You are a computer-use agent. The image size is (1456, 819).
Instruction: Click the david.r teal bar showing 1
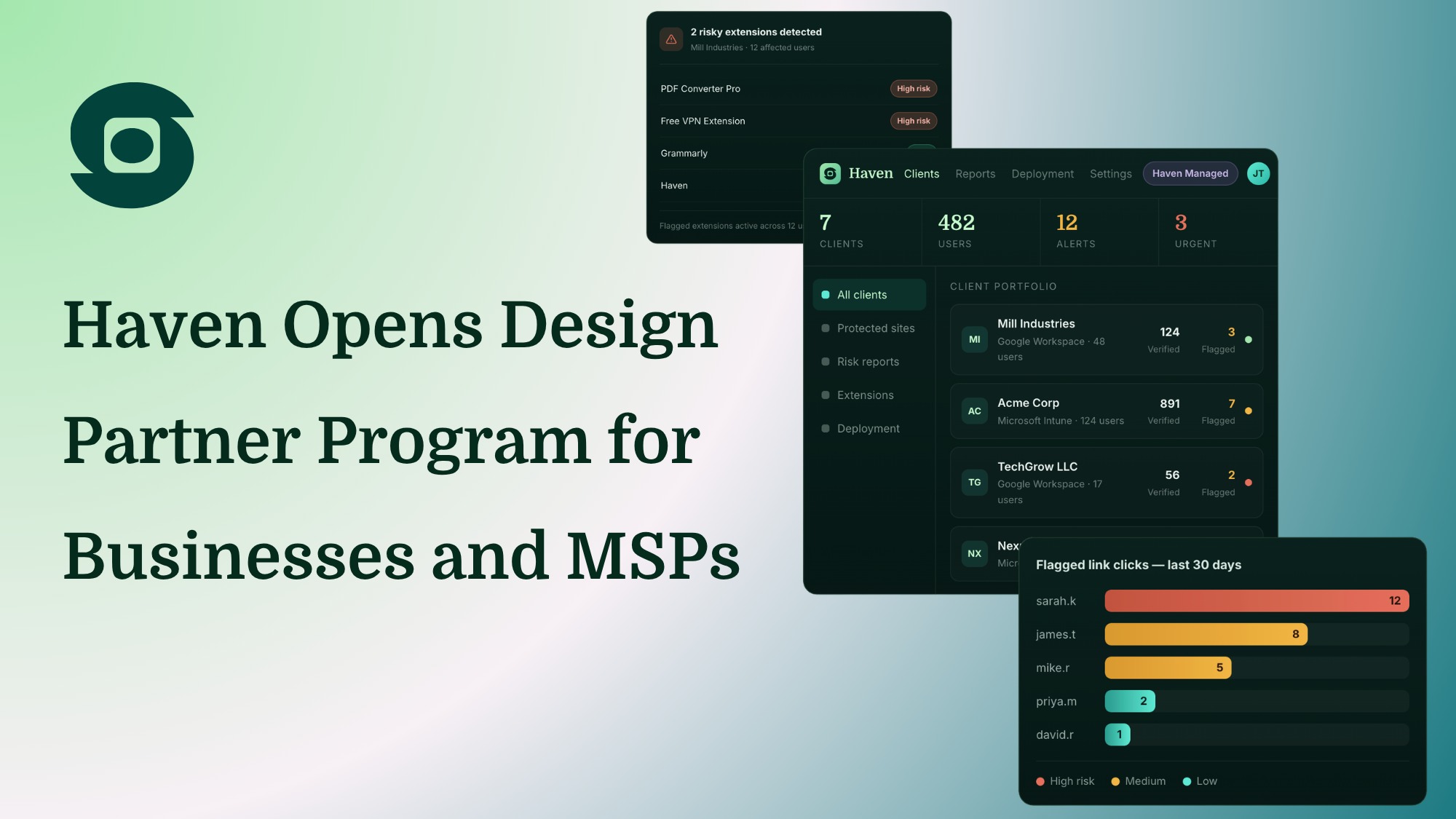pos(1117,735)
